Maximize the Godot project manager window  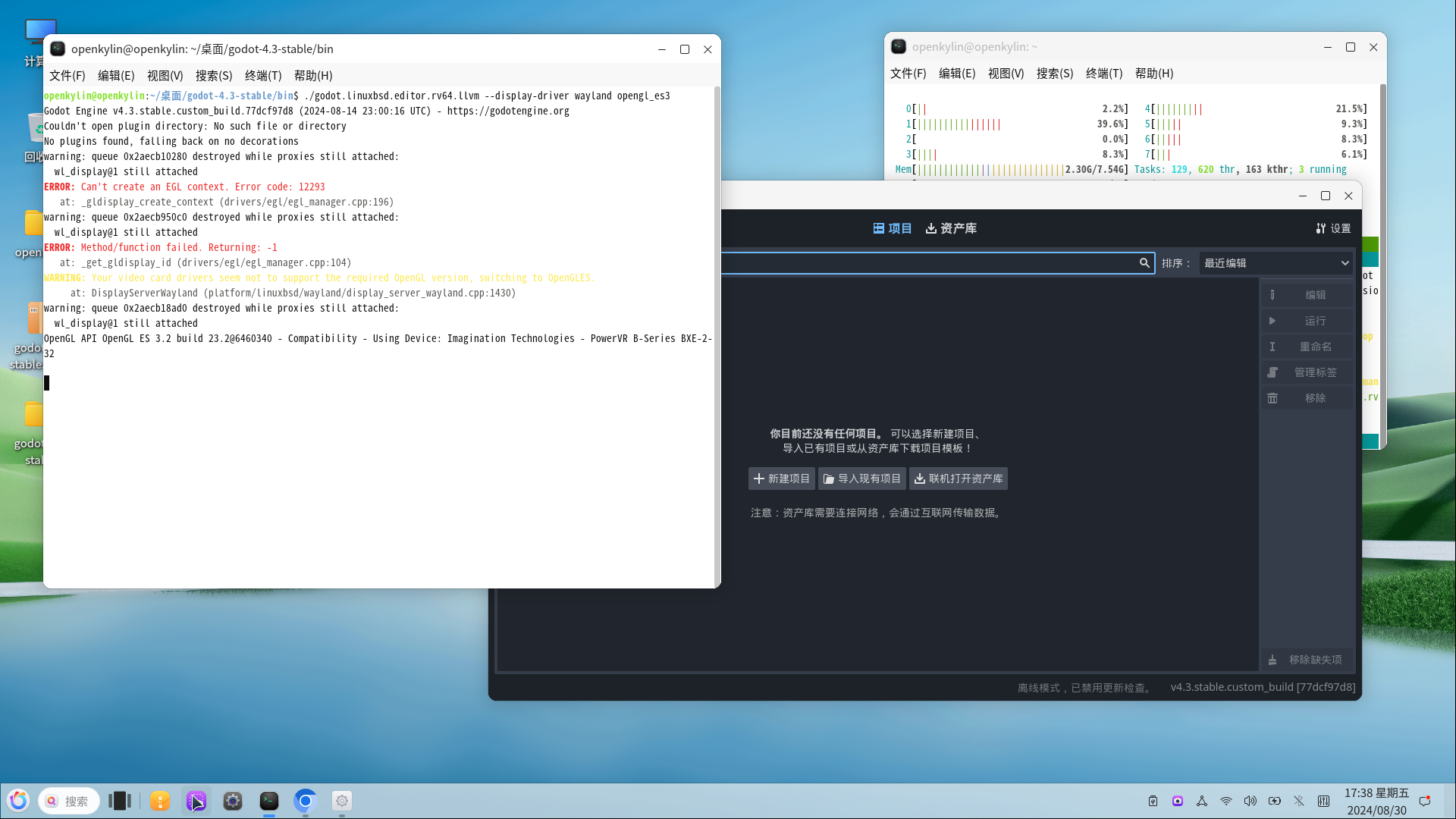coord(1326,196)
